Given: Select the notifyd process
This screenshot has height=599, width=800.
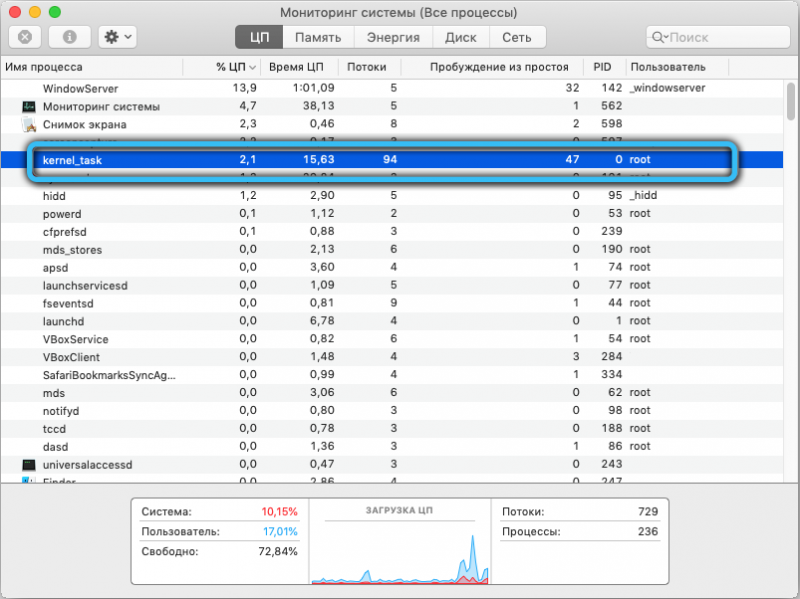Looking at the screenshot, I should tap(392, 411).
